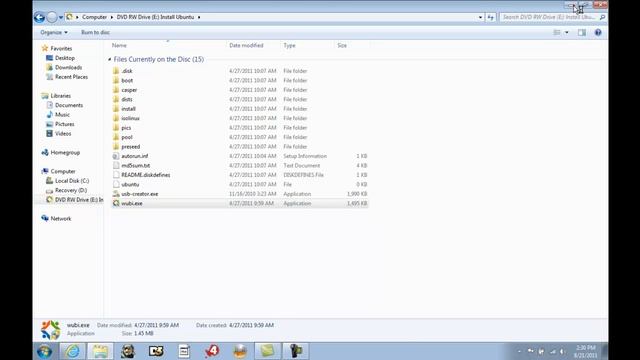
Task: Select the casper folder
Action: (129, 90)
